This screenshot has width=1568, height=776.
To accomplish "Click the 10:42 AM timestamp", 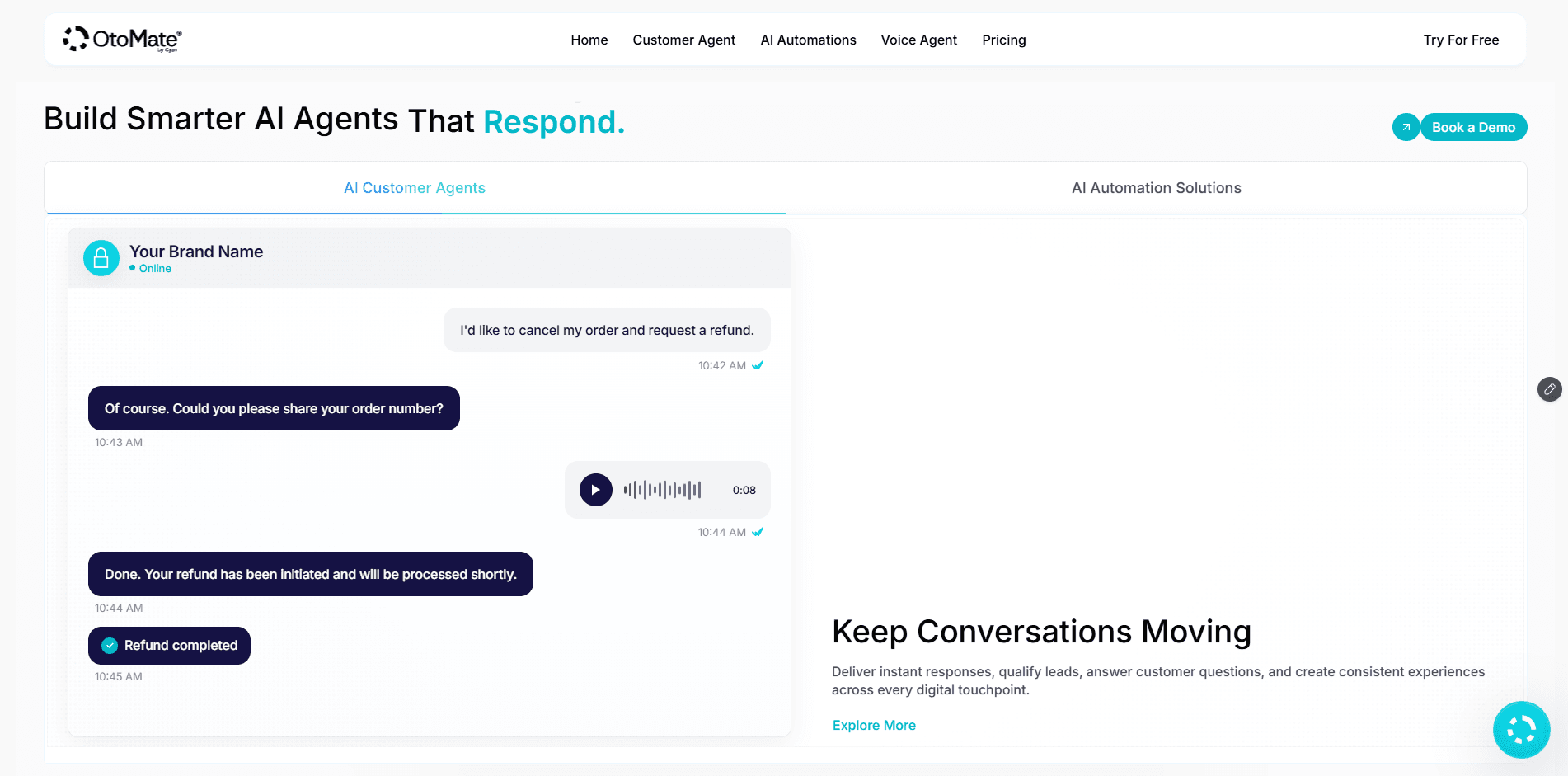I will point(722,365).
